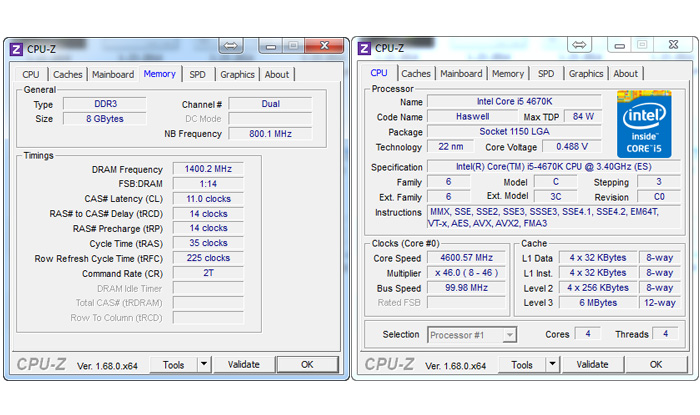Click Command Rate value 2T
Image resolution: width=700 pixels, height=415 pixels.
pyautogui.click(x=208, y=273)
